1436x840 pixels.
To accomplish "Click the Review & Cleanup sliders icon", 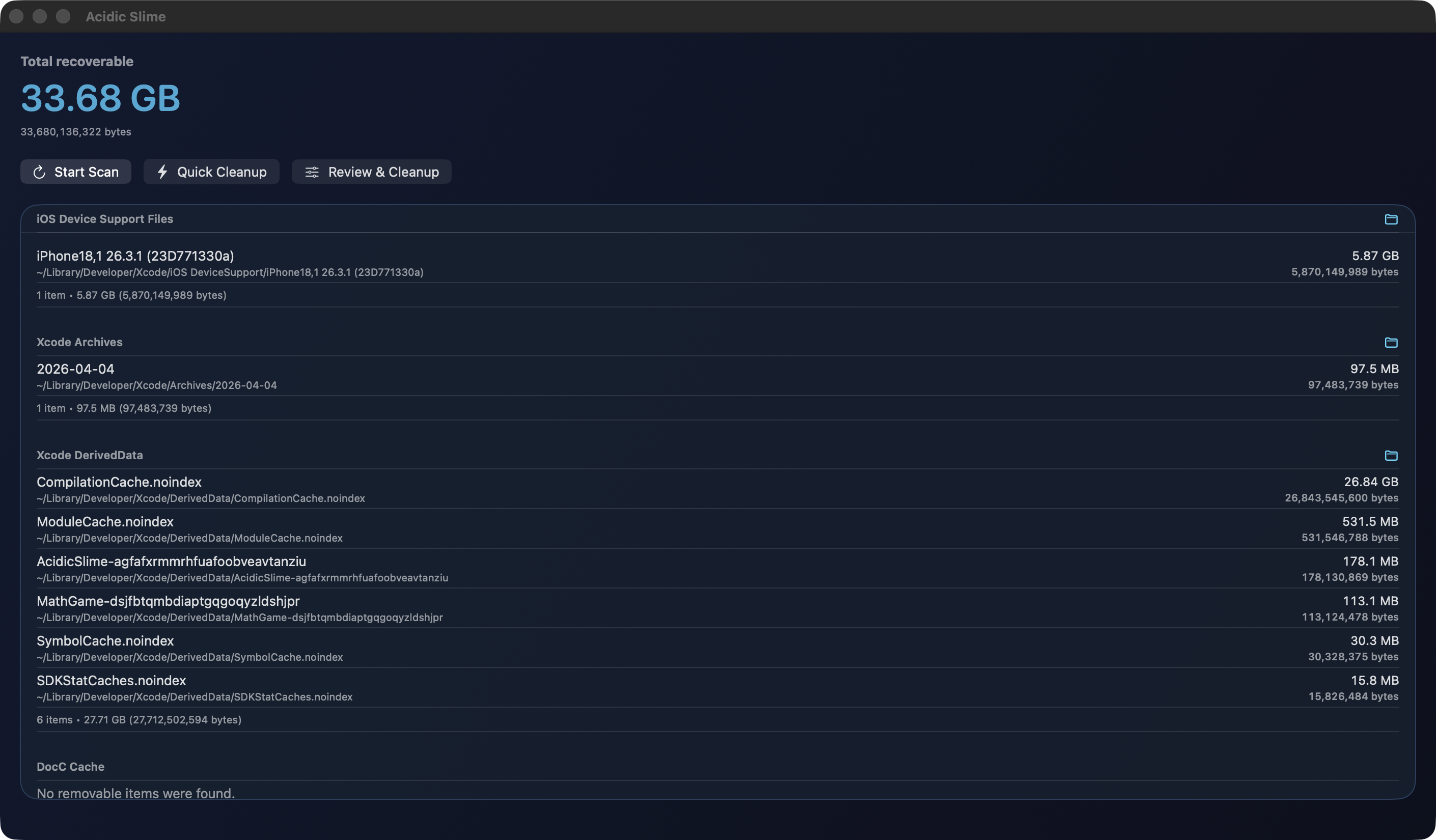I will coord(312,172).
